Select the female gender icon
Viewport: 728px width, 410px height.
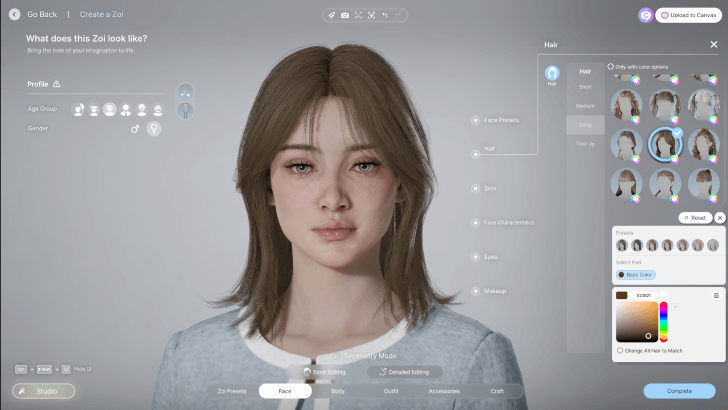[x=155, y=128]
